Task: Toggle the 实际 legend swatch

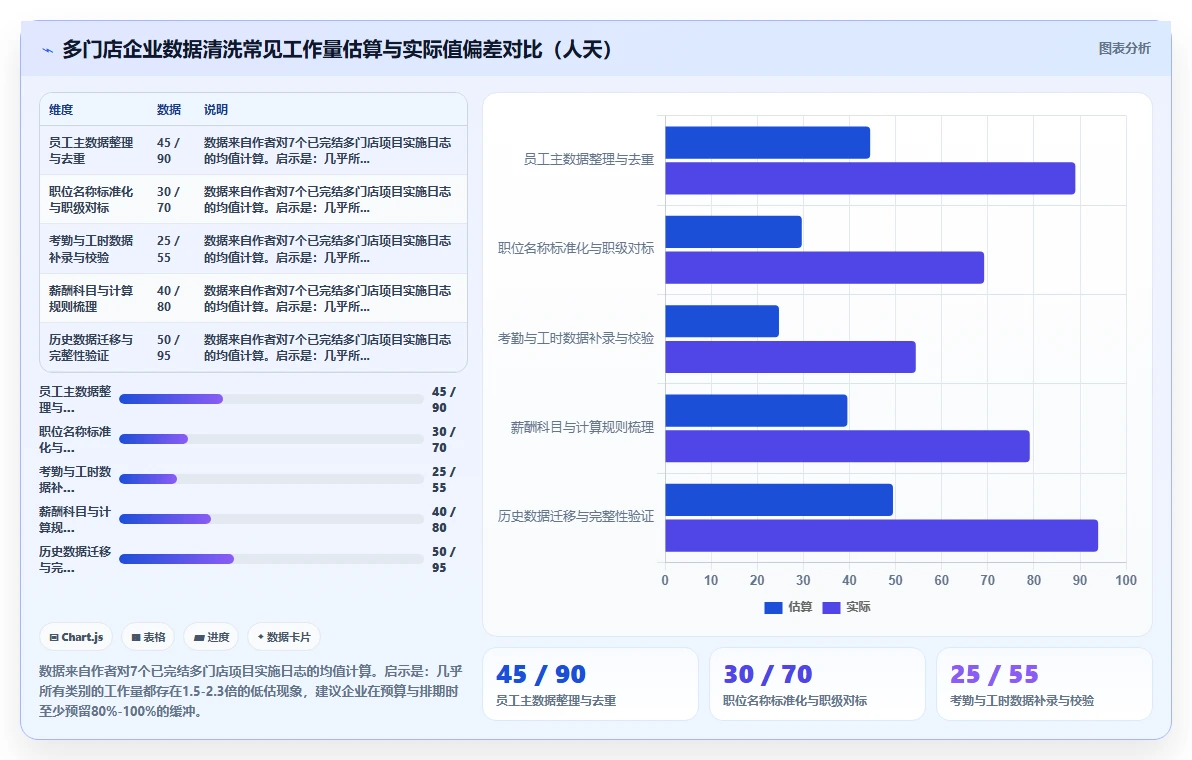Action: point(831,607)
